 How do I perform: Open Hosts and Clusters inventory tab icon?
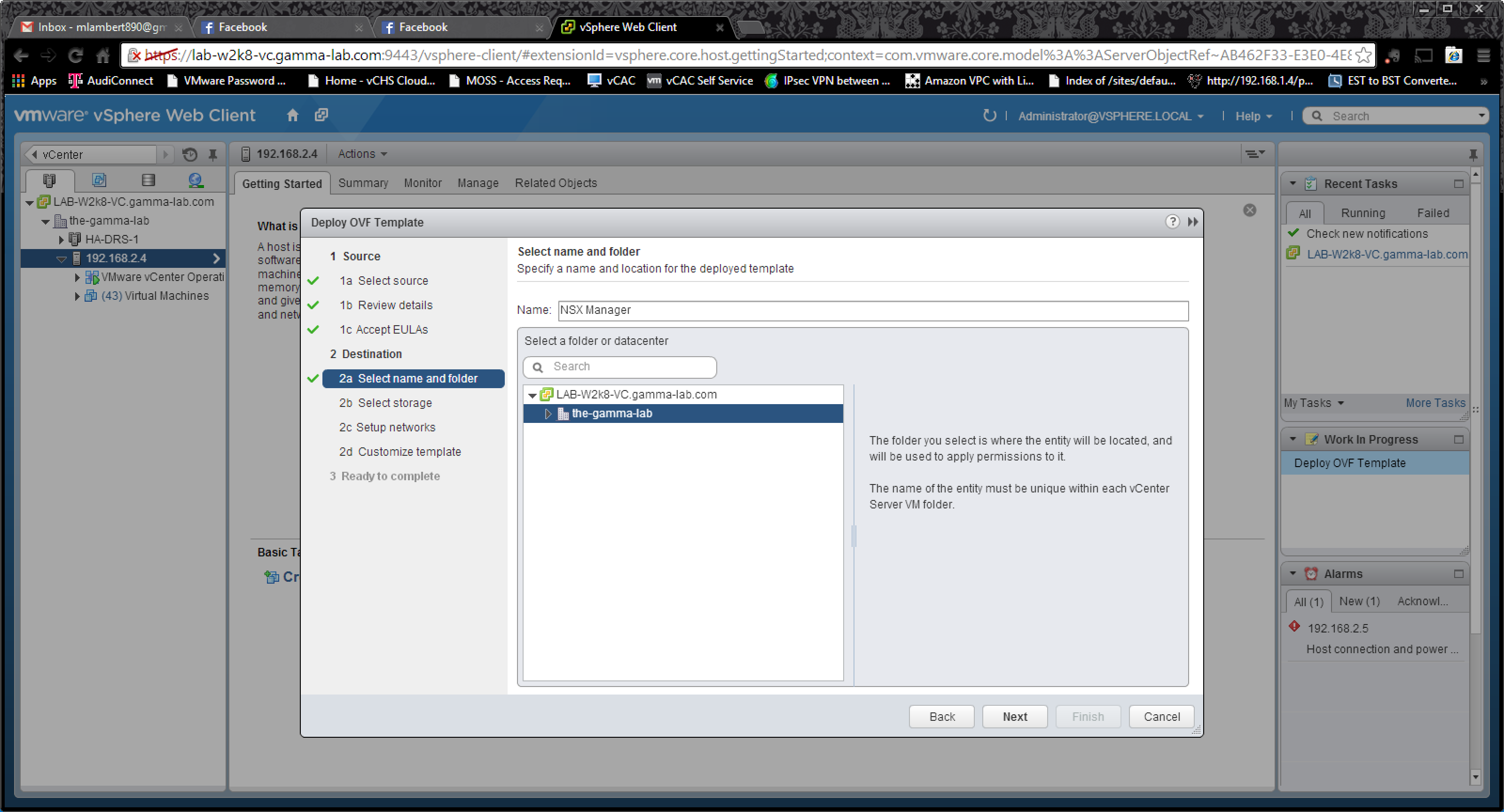point(50,180)
